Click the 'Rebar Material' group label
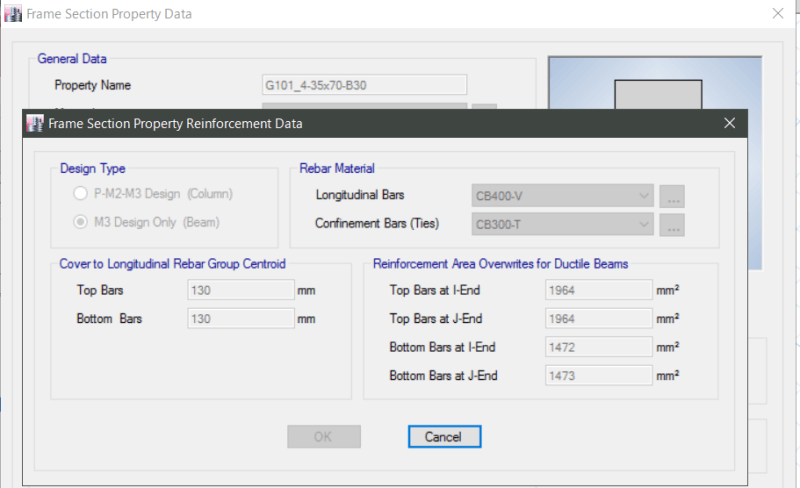This screenshot has width=800, height=488. [337, 168]
